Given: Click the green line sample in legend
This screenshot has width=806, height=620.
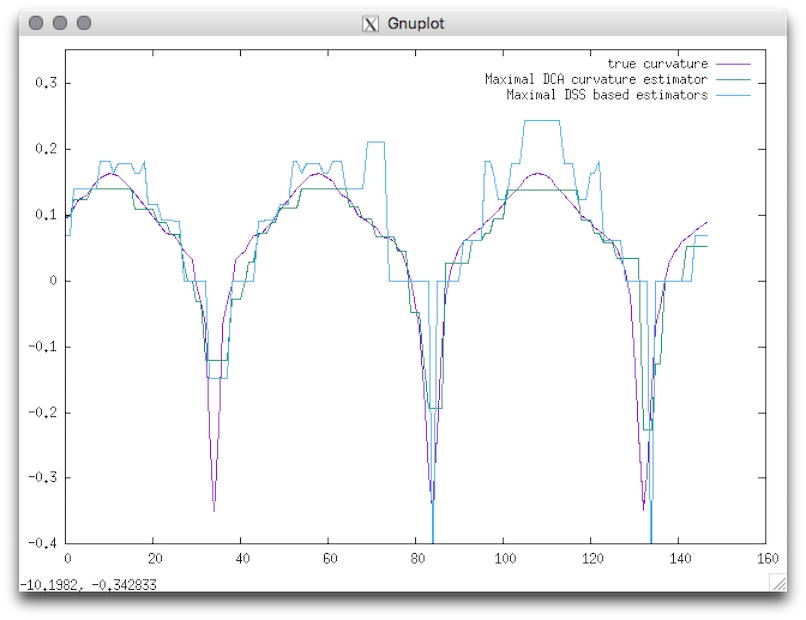Looking at the screenshot, I should click(732, 80).
